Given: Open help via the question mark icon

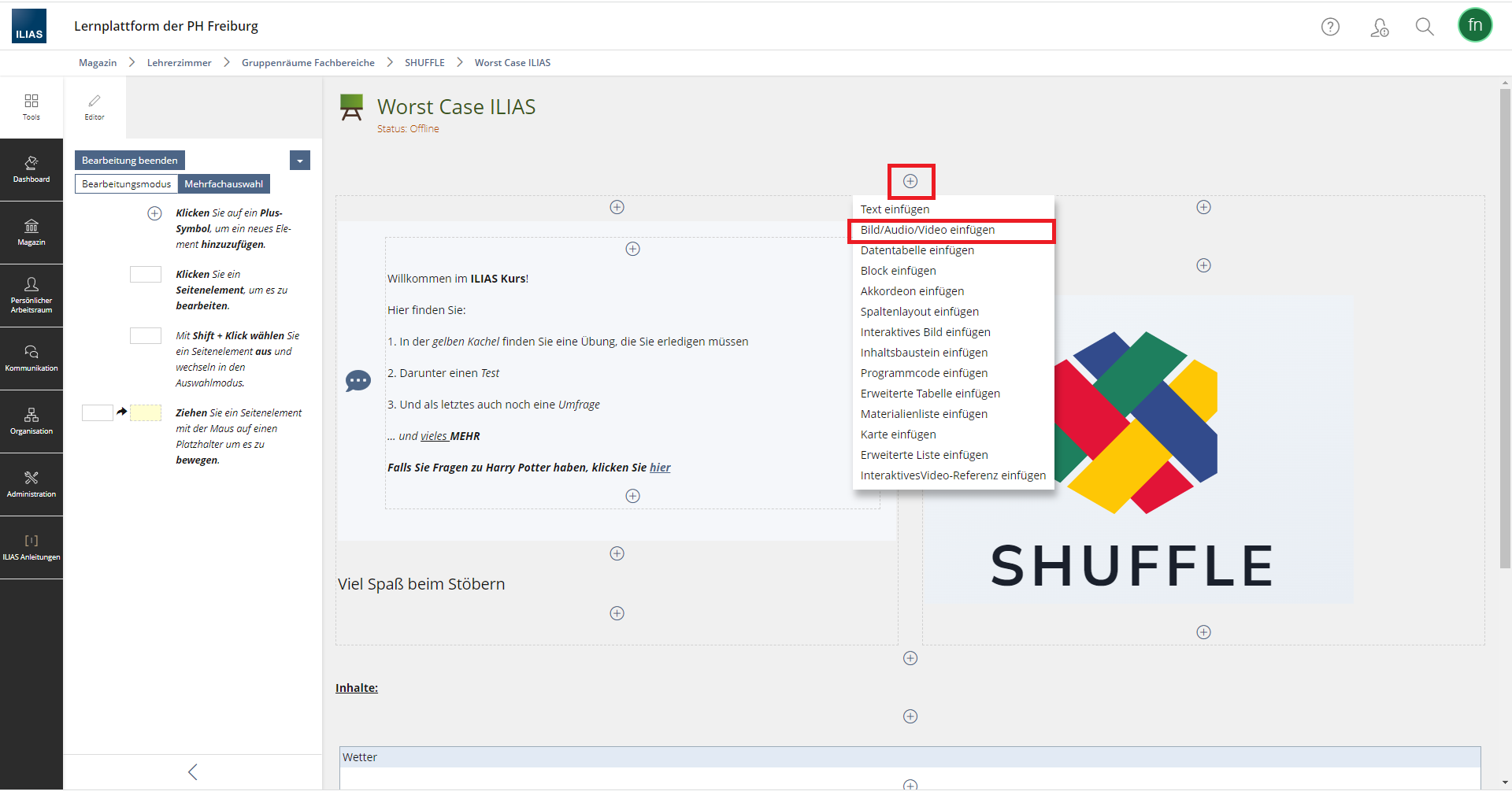Looking at the screenshot, I should (x=1331, y=26).
